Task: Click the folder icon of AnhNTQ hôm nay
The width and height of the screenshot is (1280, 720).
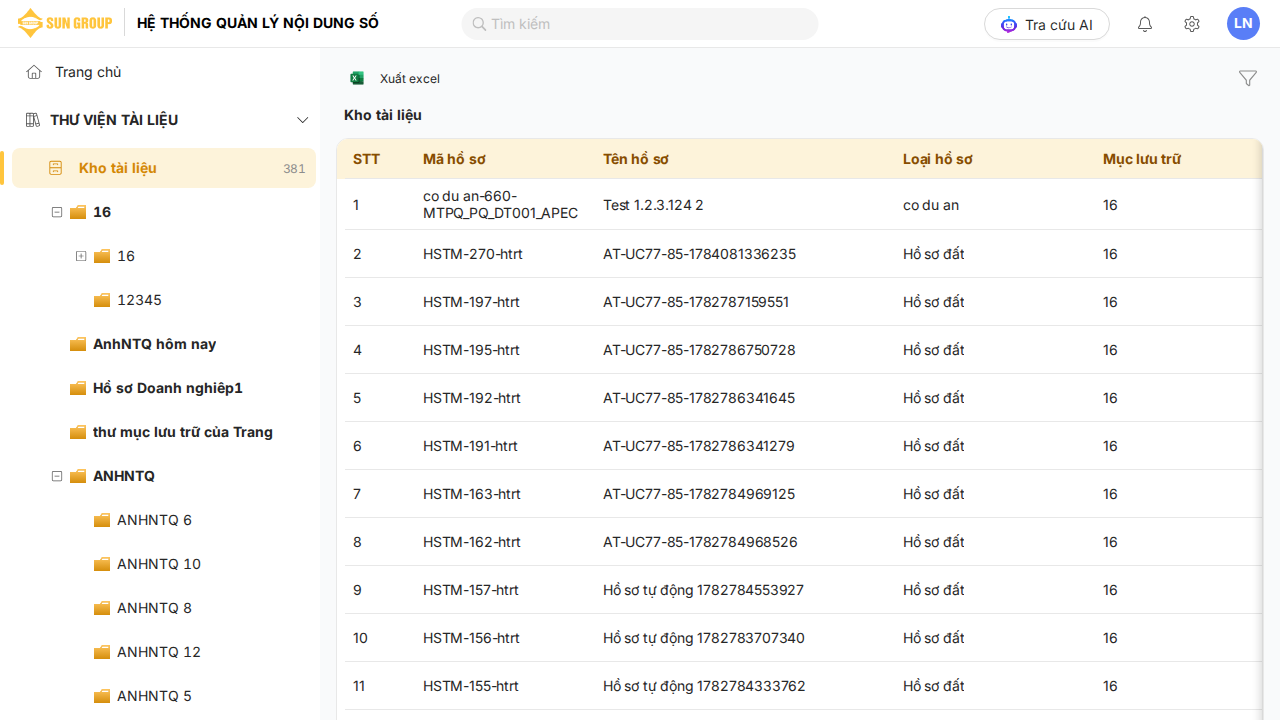Action: pos(78,344)
